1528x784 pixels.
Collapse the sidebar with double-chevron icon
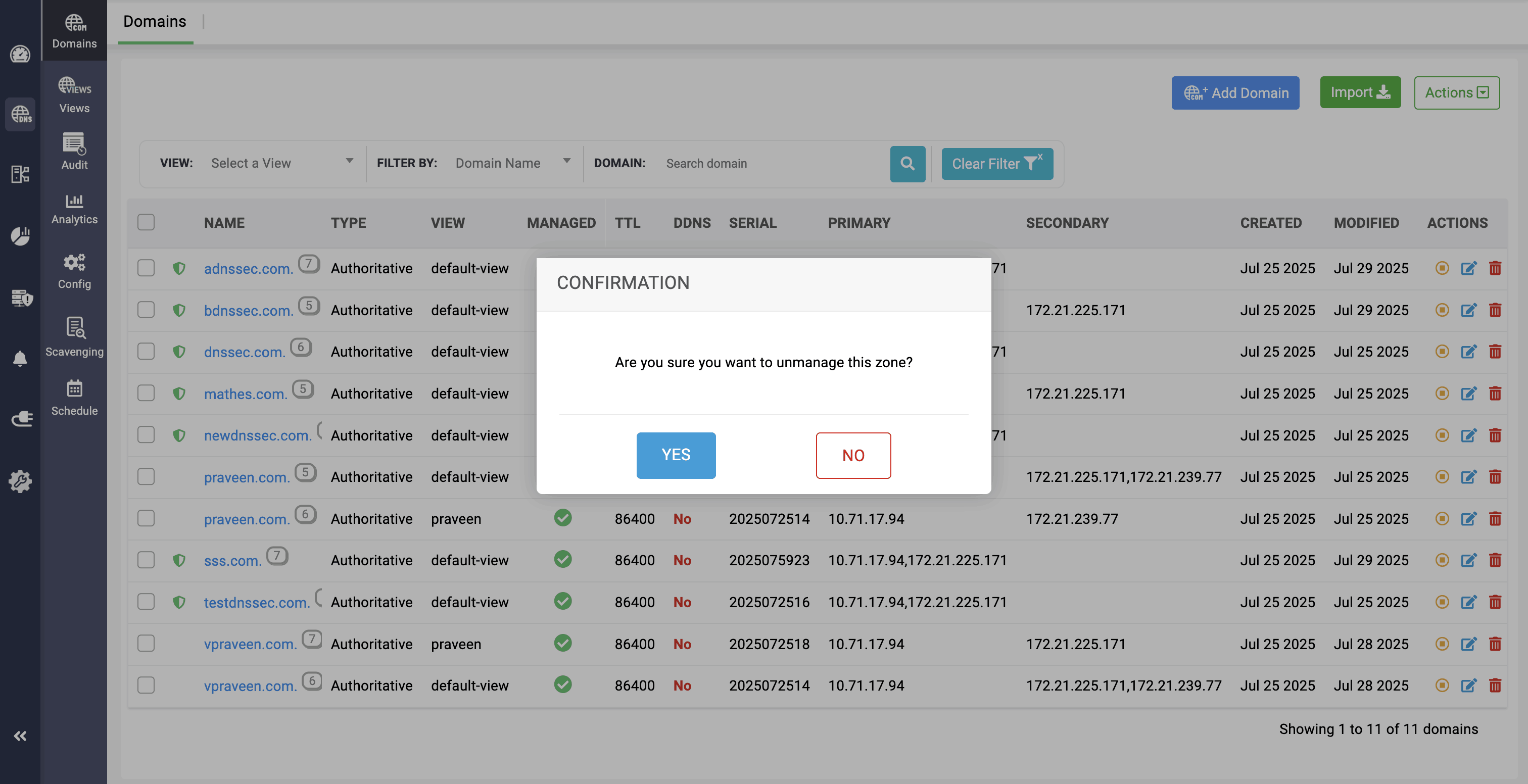click(x=20, y=736)
